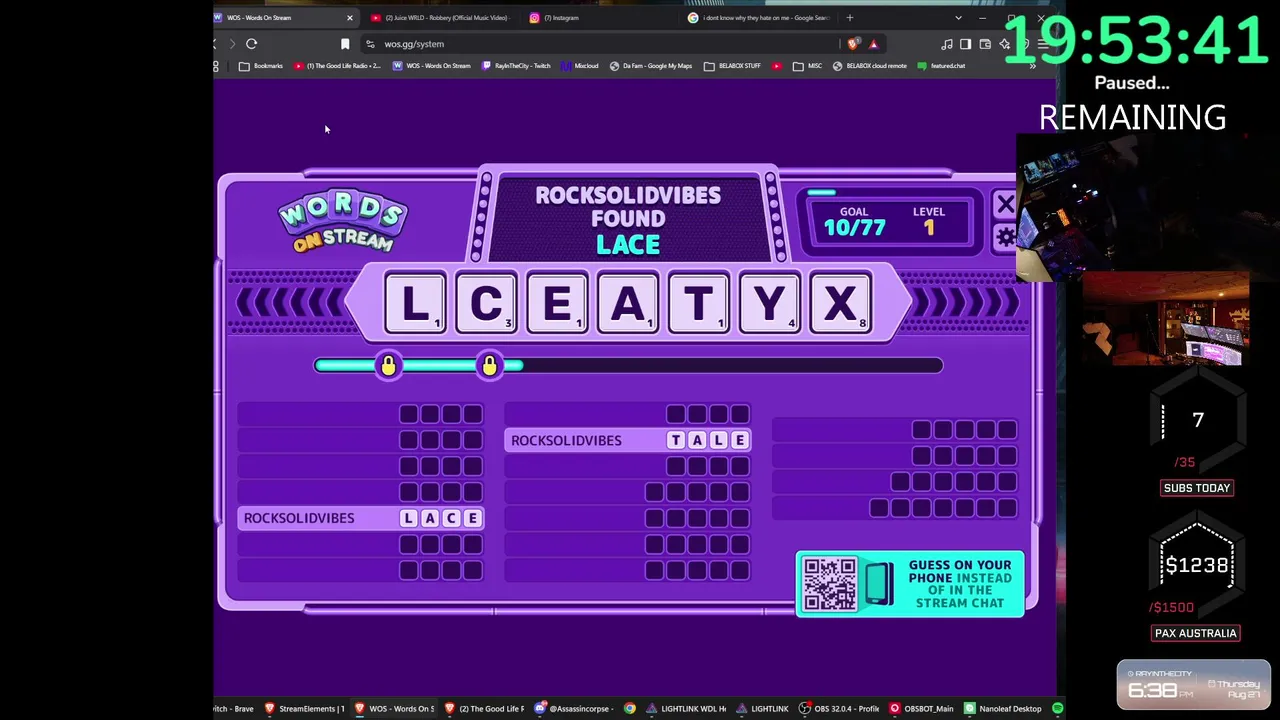Open the RayInTheCity - Twitch bookmark

(x=516, y=66)
